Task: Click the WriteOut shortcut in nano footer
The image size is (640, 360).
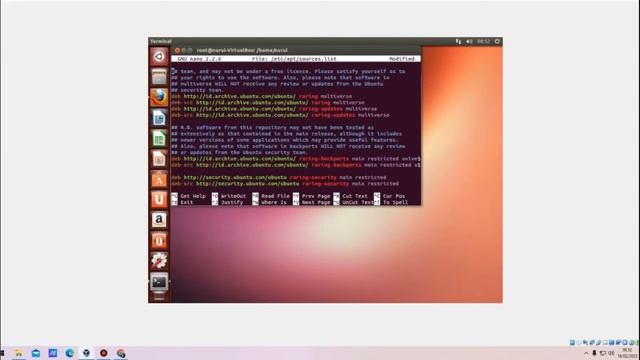Action: click(229, 196)
